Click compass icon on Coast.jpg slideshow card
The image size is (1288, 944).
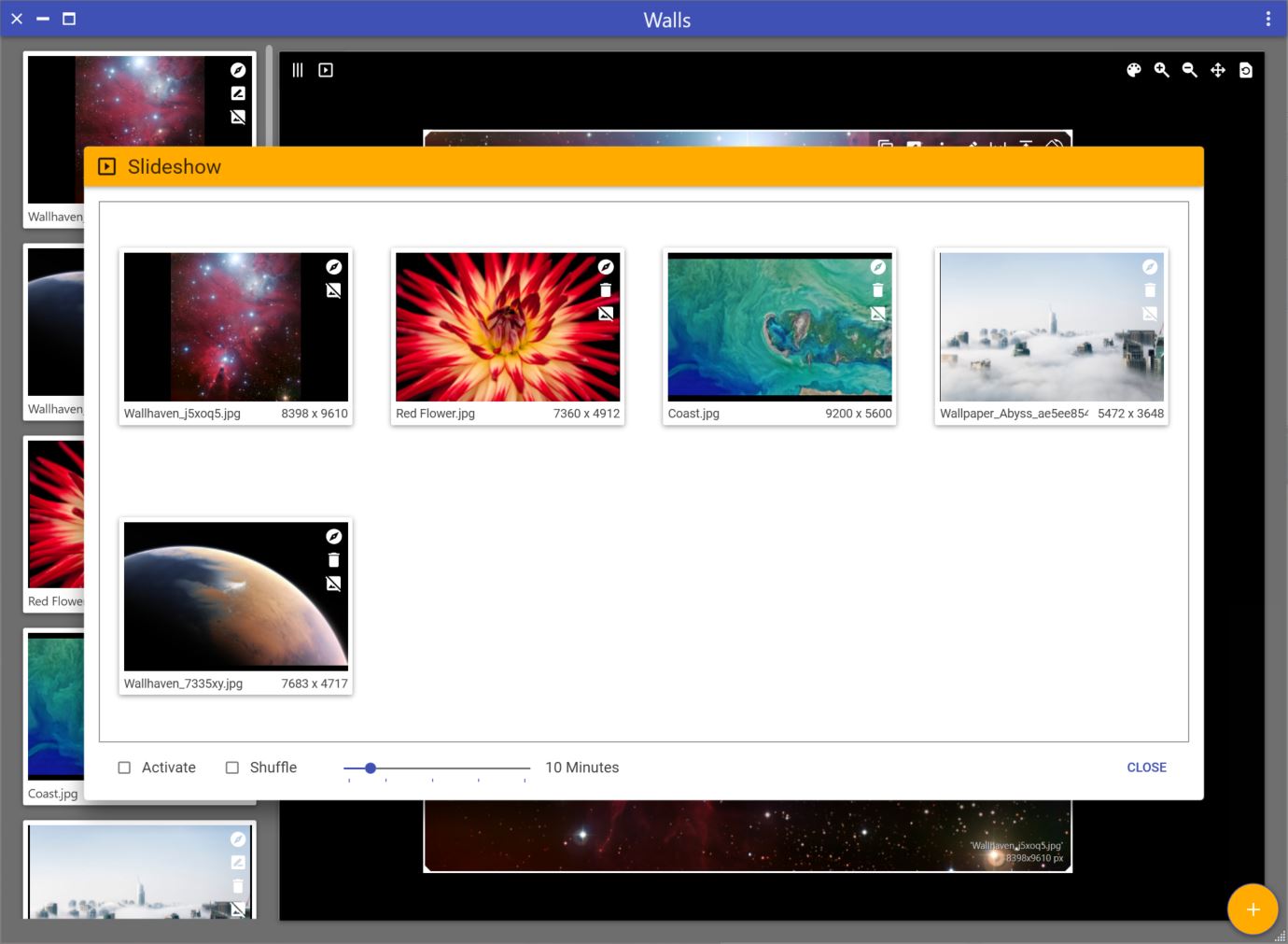(877, 267)
